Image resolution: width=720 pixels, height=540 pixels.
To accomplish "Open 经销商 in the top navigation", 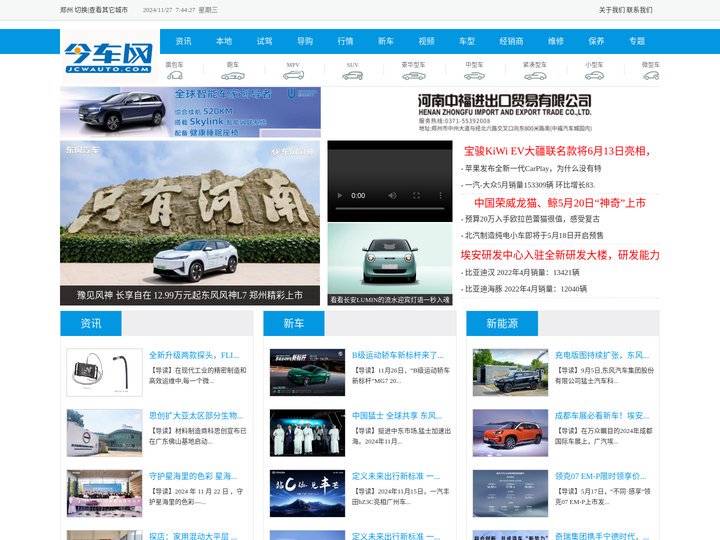I will [x=512, y=41].
